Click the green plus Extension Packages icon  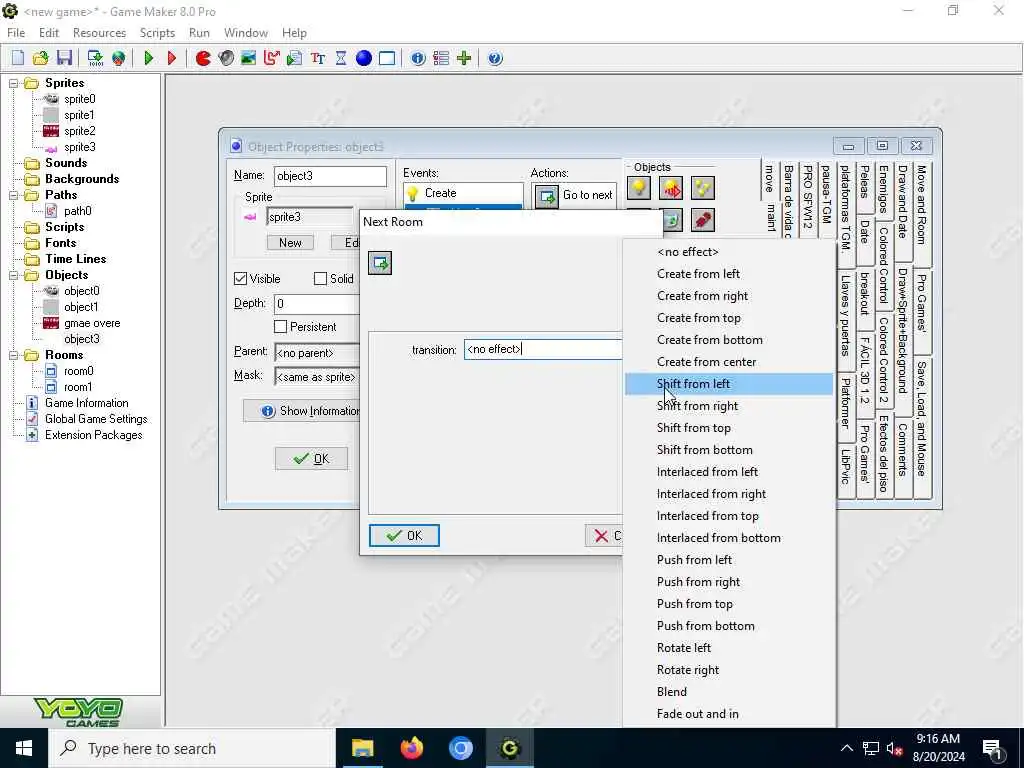(464, 58)
